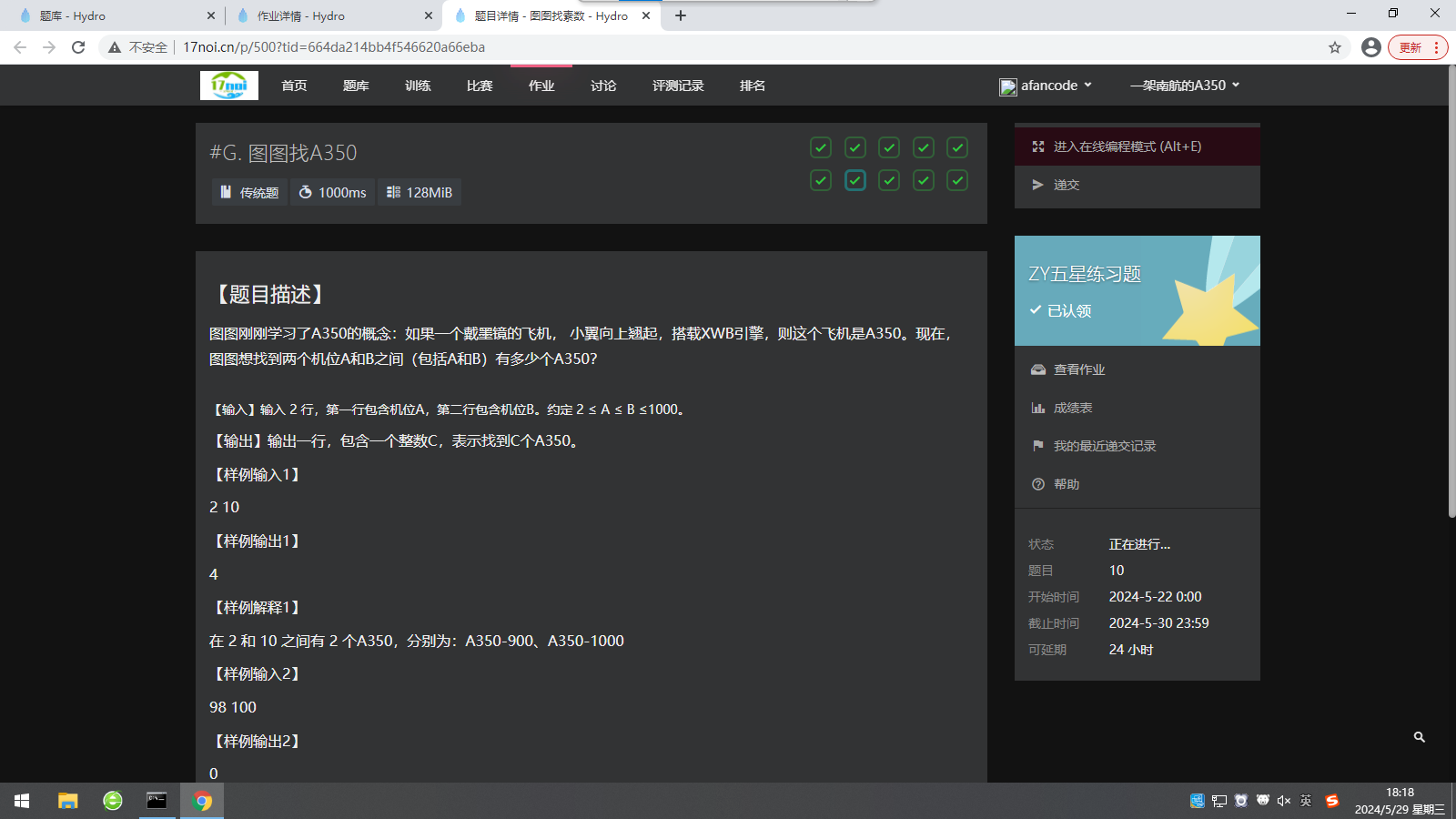Close the 题库 - Hydro browser tab
Screen dimensions: 1456x819
211,15
